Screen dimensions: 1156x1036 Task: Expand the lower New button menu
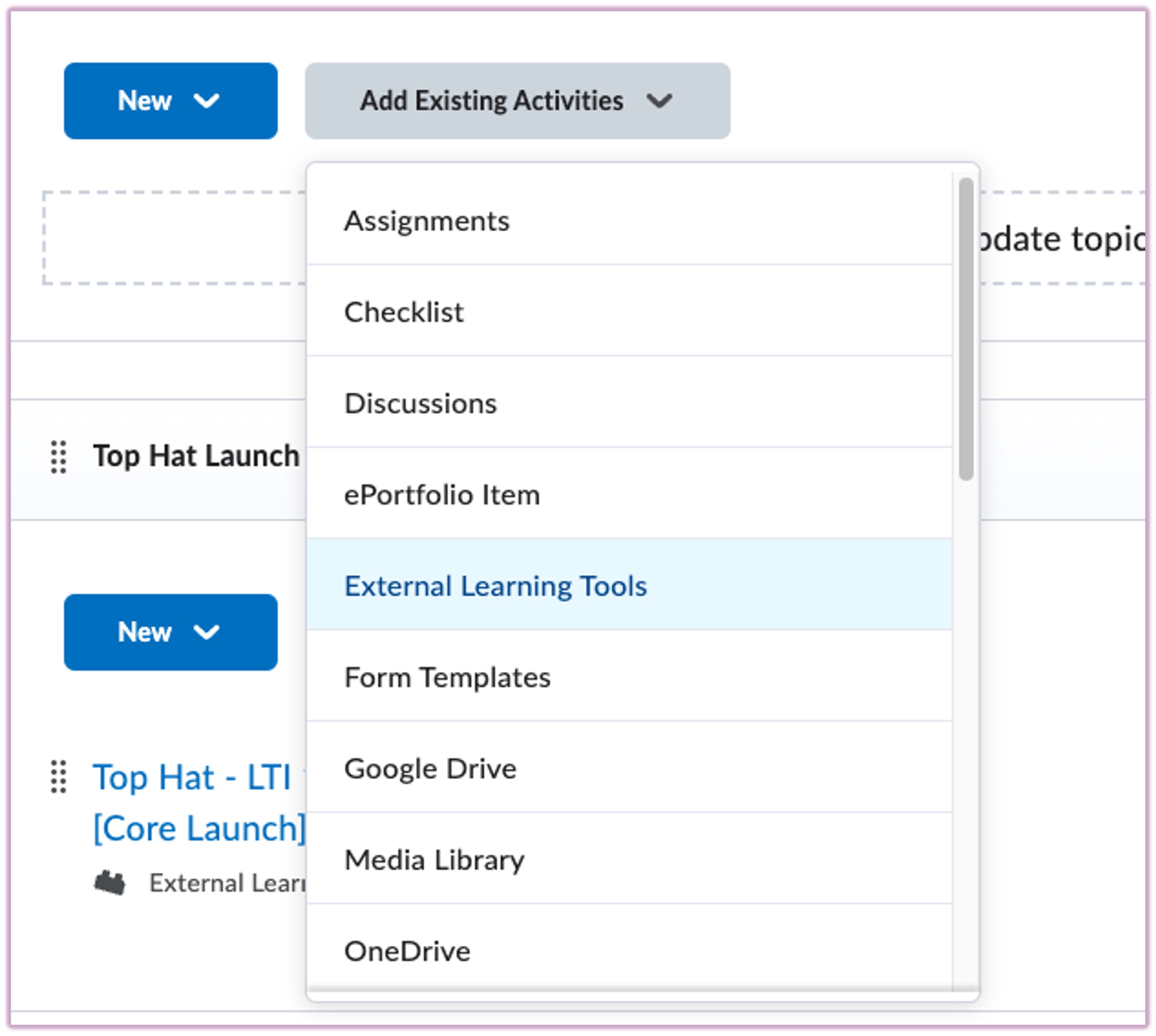(x=171, y=632)
